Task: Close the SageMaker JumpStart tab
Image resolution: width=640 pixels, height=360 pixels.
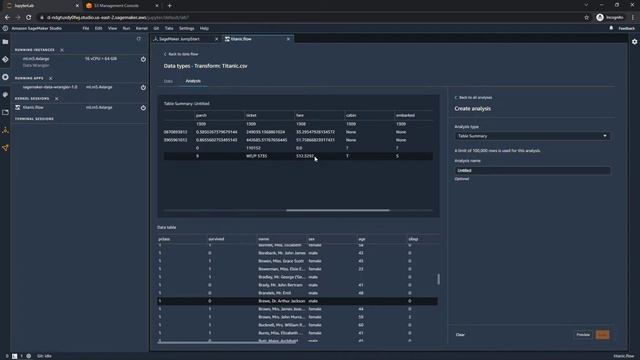Action: tap(216, 39)
